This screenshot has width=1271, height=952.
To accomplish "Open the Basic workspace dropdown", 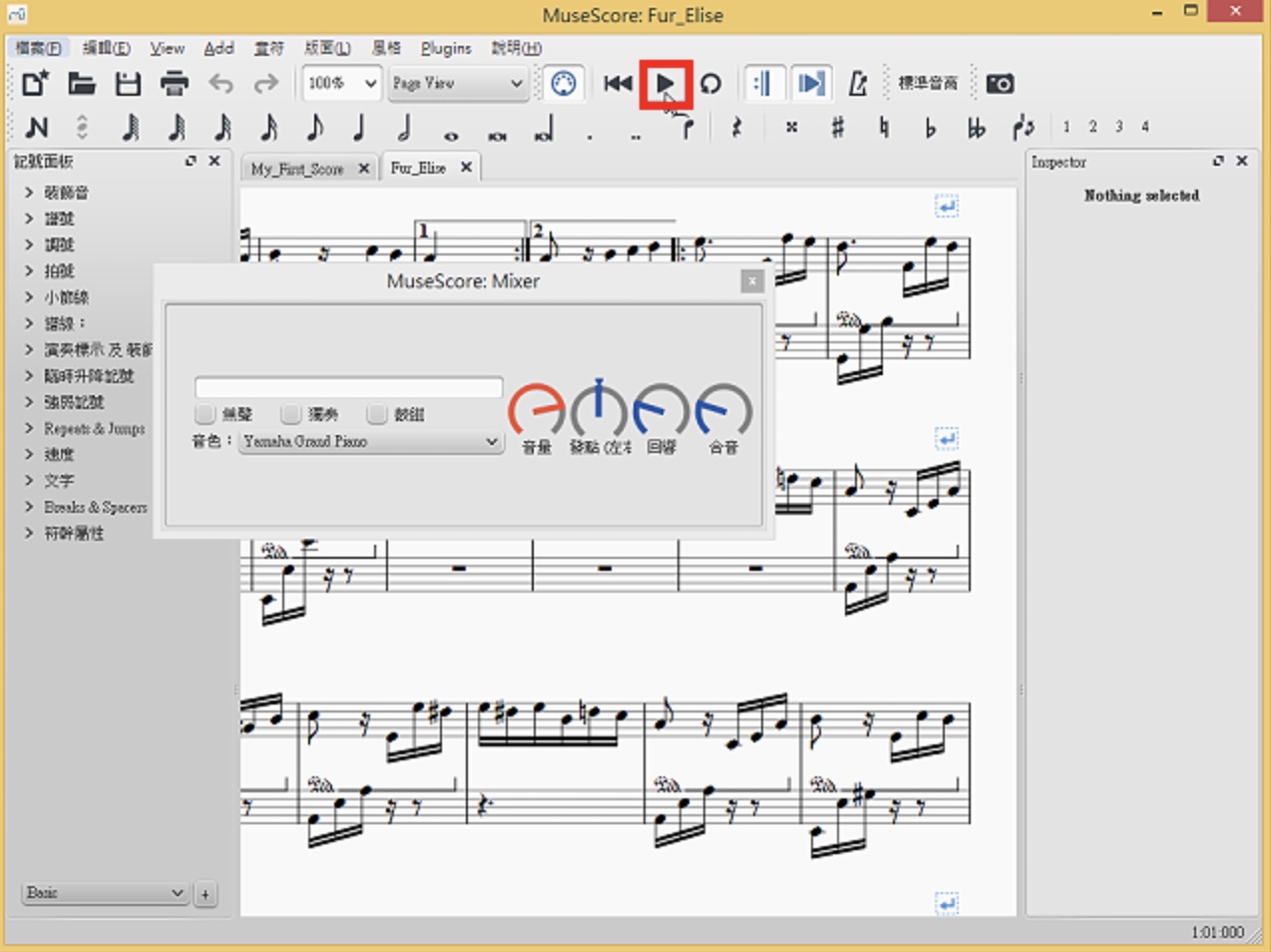I will click(x=105, y=893).
